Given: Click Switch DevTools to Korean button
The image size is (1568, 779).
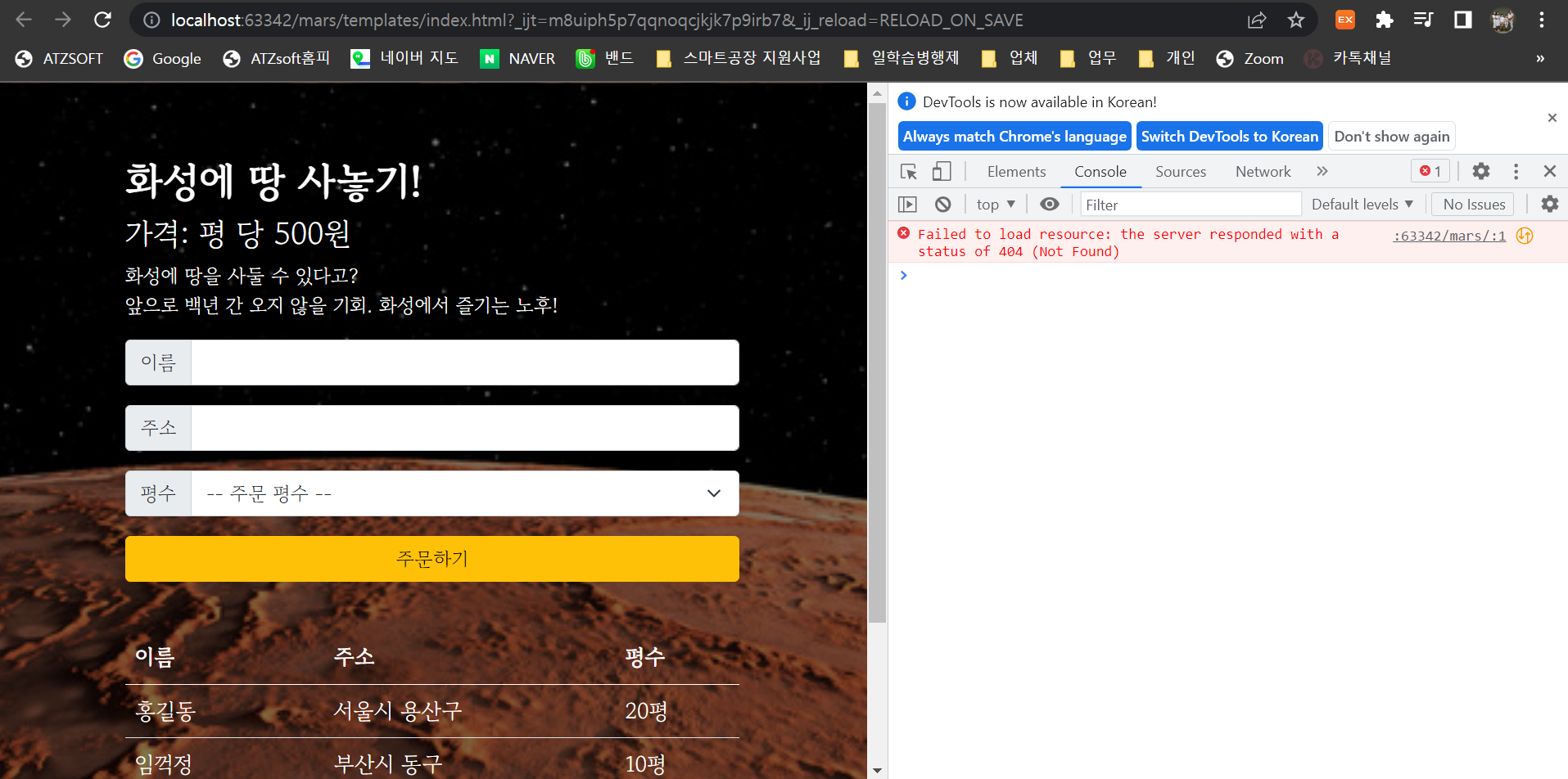Looking at the screenshot, I should [x=1229, y=137].
